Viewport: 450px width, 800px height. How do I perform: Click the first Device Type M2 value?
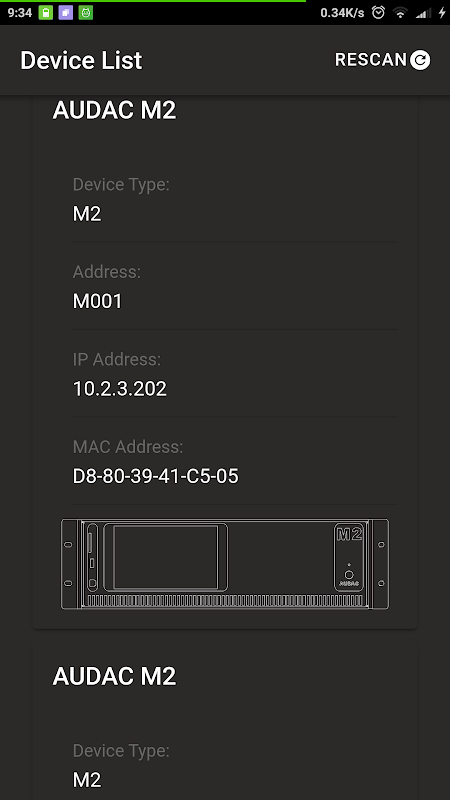click(87, 214)
